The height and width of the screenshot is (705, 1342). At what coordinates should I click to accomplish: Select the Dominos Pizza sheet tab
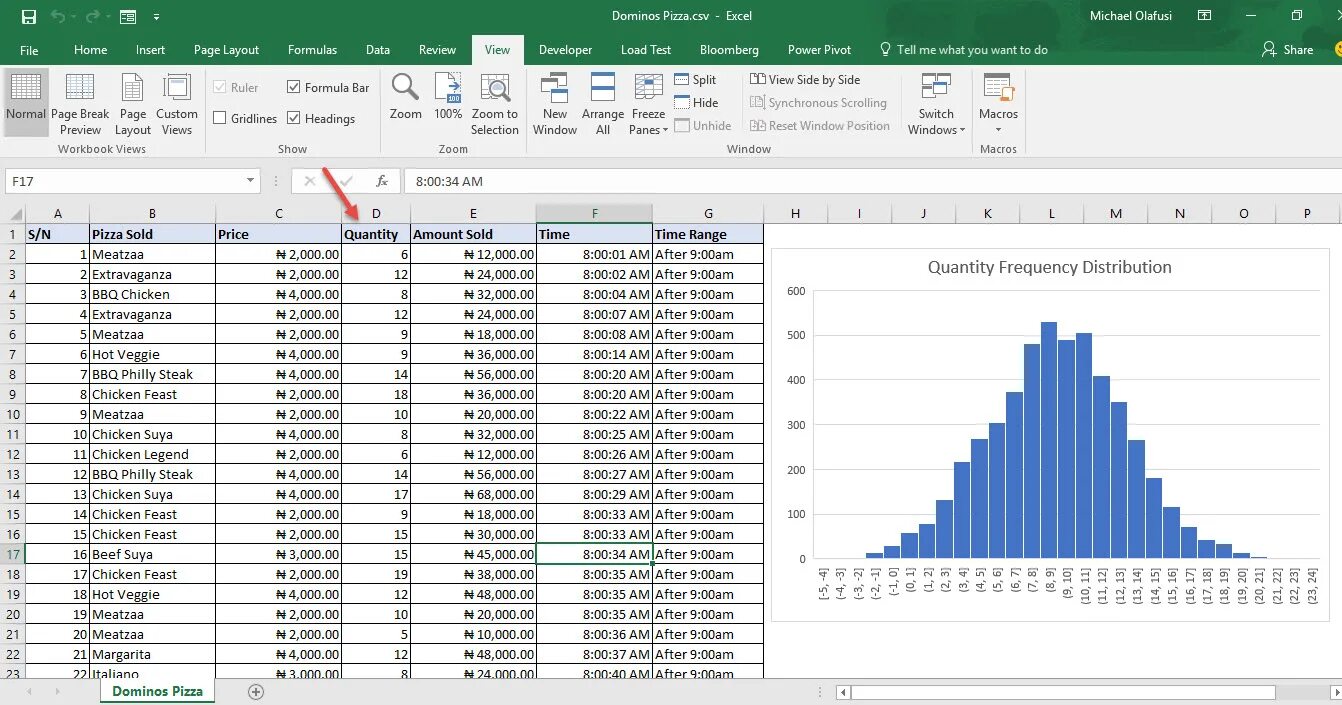pyautogui.click(x=157, y=691)
